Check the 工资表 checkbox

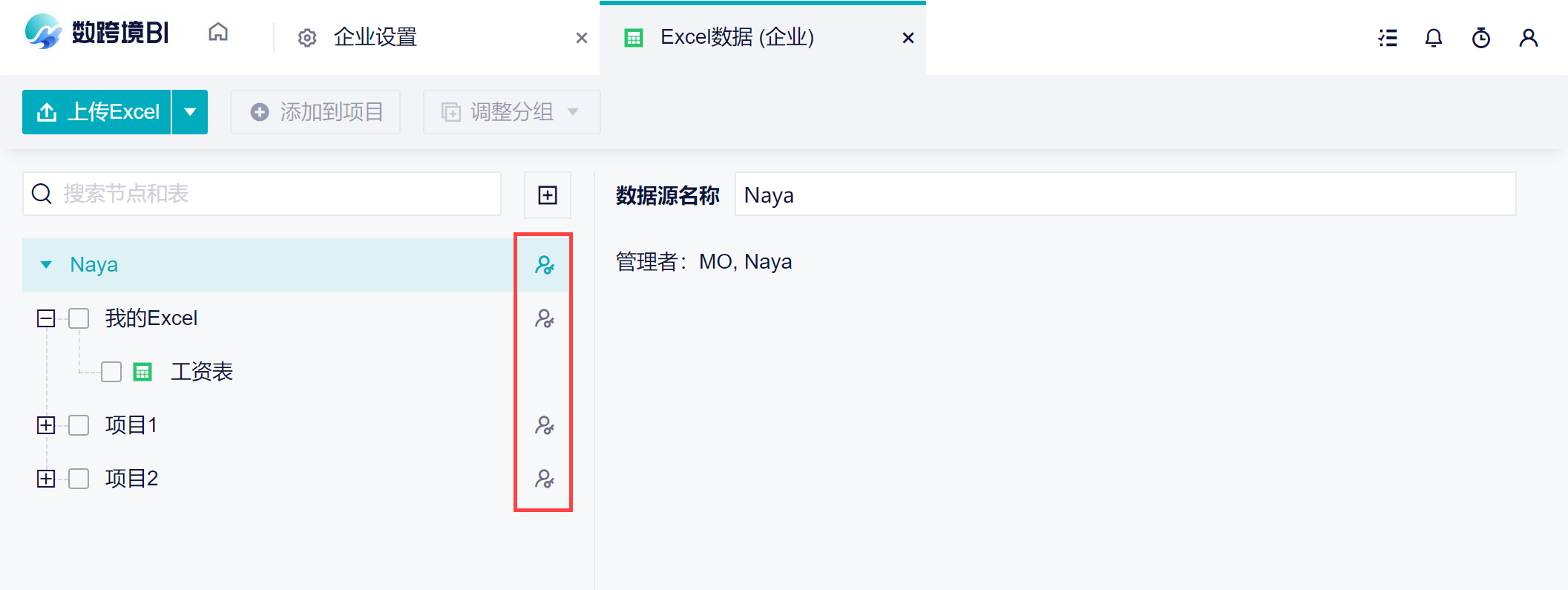coord(111,372)
